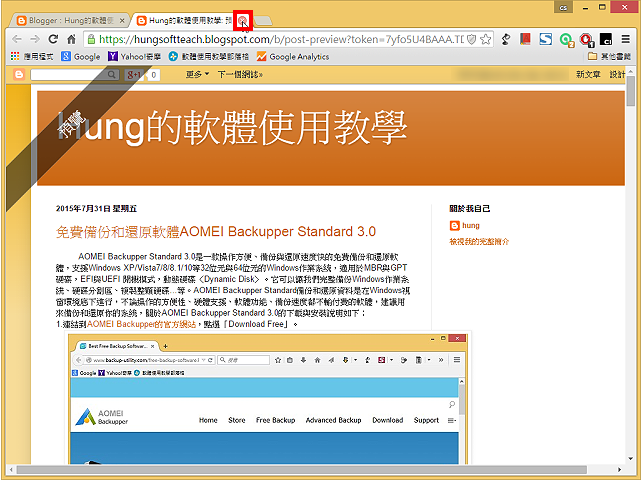644x484 pixels.
Task: Close the active Hung preview tab
Action: click(242, 20)
